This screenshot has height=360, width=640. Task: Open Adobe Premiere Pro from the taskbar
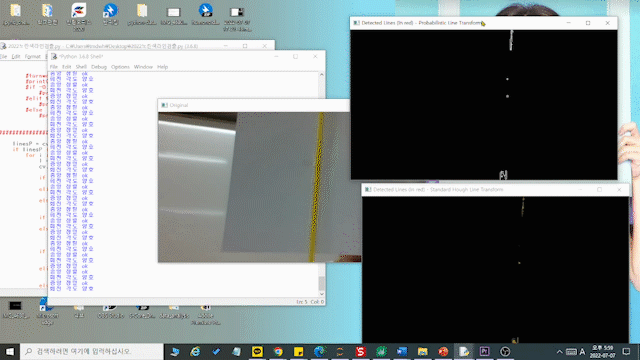point(484,351)
